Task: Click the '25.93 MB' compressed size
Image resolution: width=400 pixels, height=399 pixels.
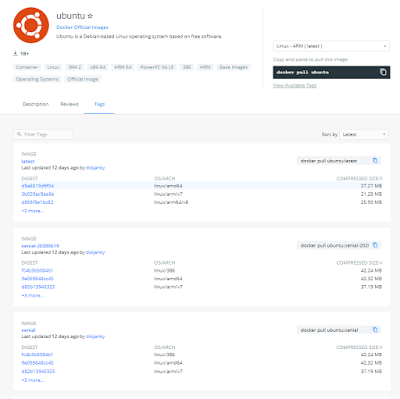Action: click(x=371, y=202)
